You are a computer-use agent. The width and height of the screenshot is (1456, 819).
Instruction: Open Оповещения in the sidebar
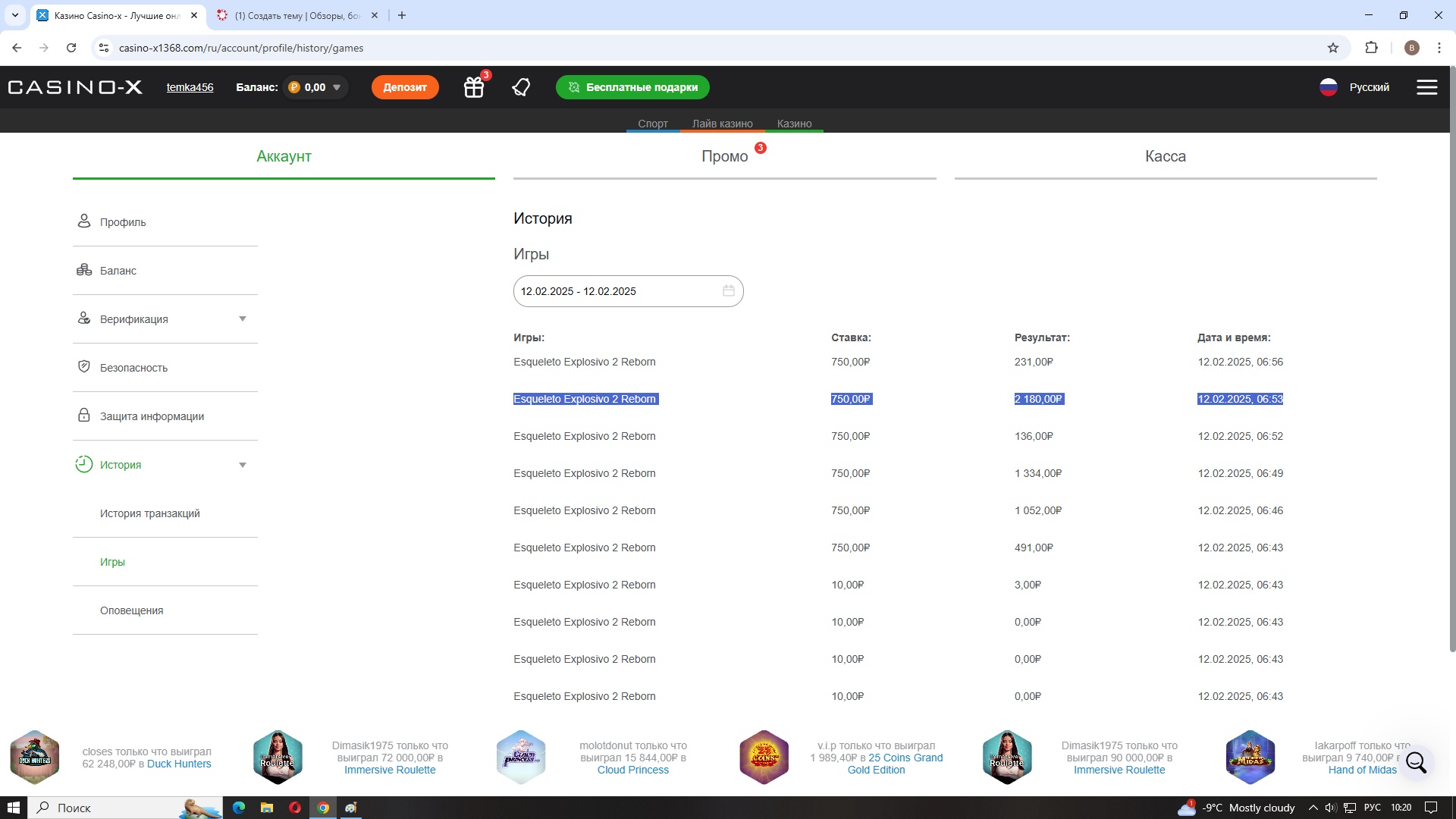[x=132, y=610]
